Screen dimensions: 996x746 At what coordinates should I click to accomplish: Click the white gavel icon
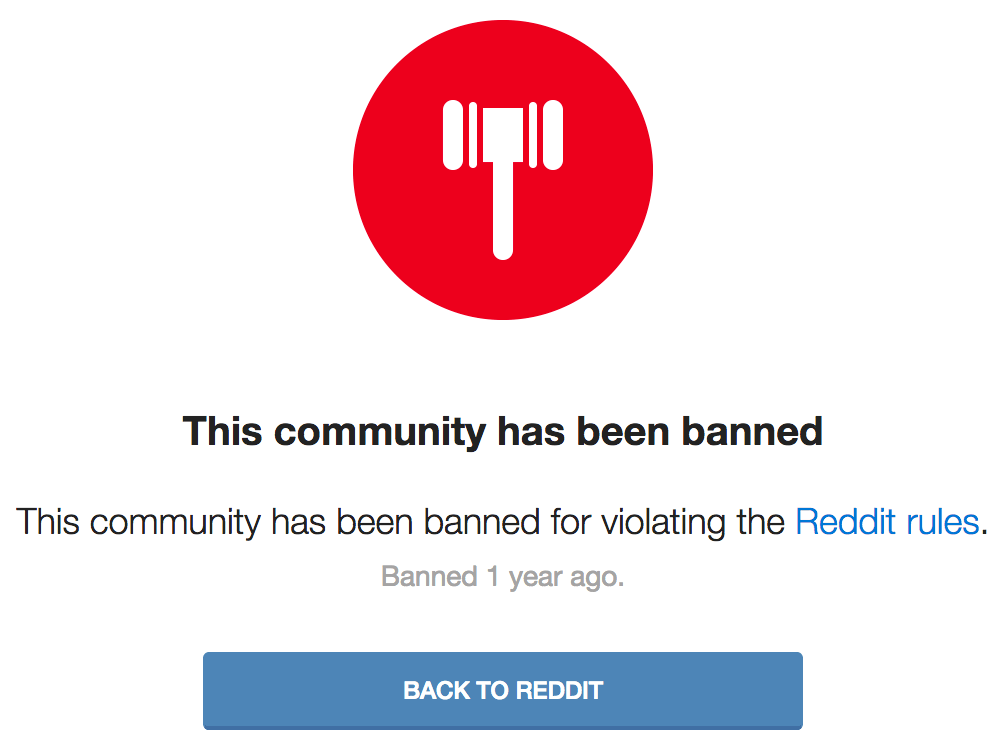coord(502,179)
